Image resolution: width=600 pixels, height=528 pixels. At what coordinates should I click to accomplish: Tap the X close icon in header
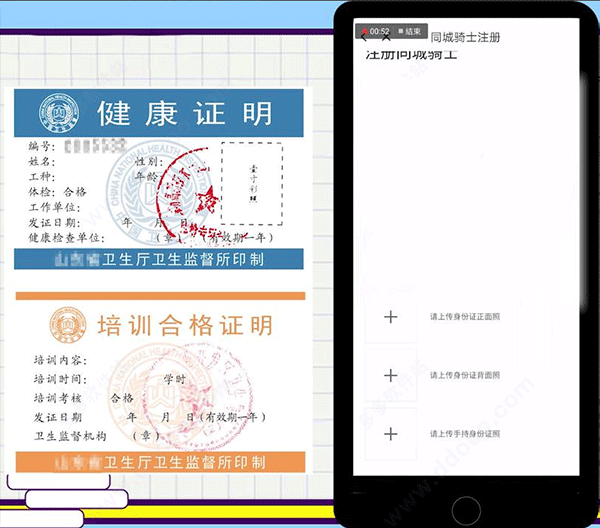386,37
